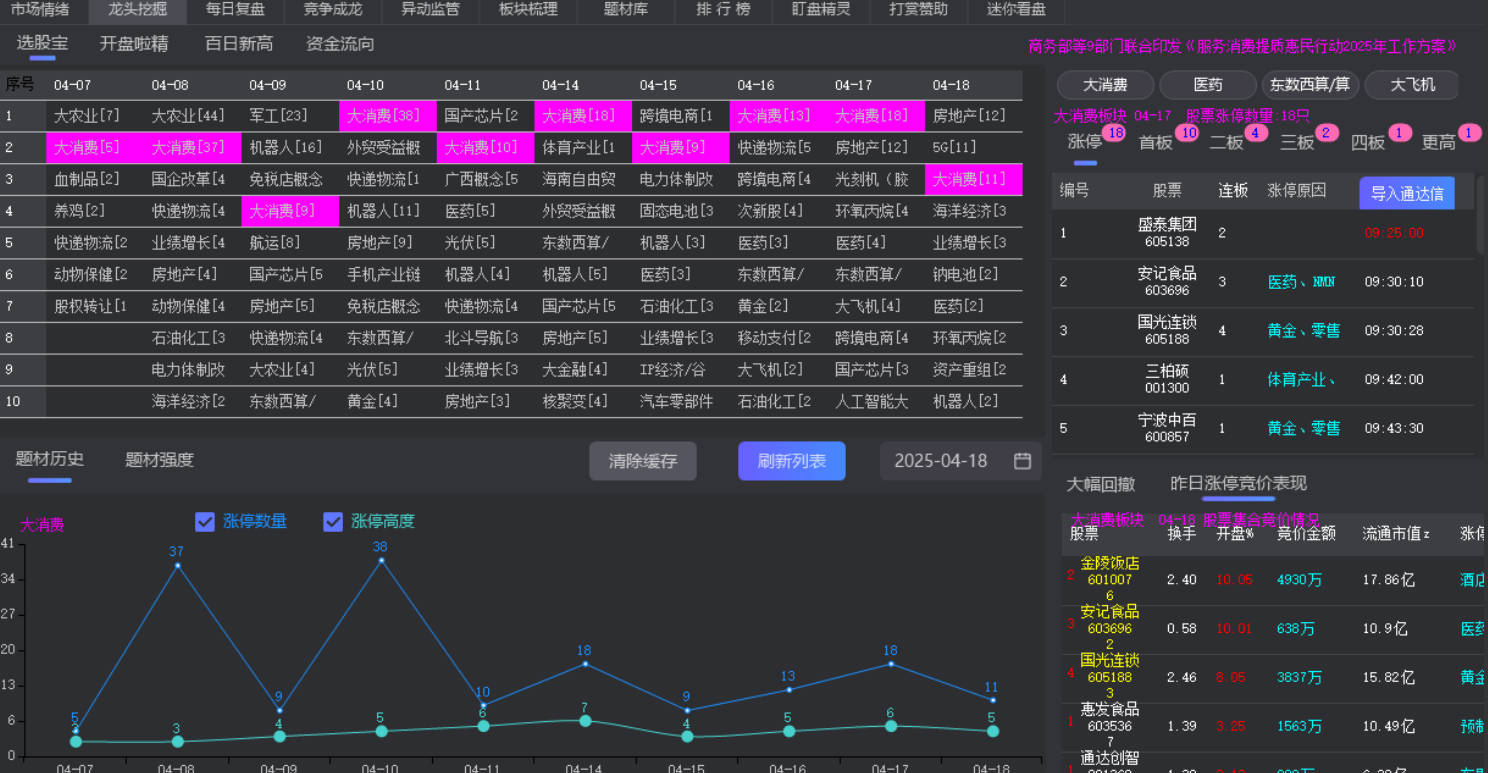Open the 大幅回撤 tab
The height and width of the screenshot is (773, 1488).
[x=1101, y=484]
